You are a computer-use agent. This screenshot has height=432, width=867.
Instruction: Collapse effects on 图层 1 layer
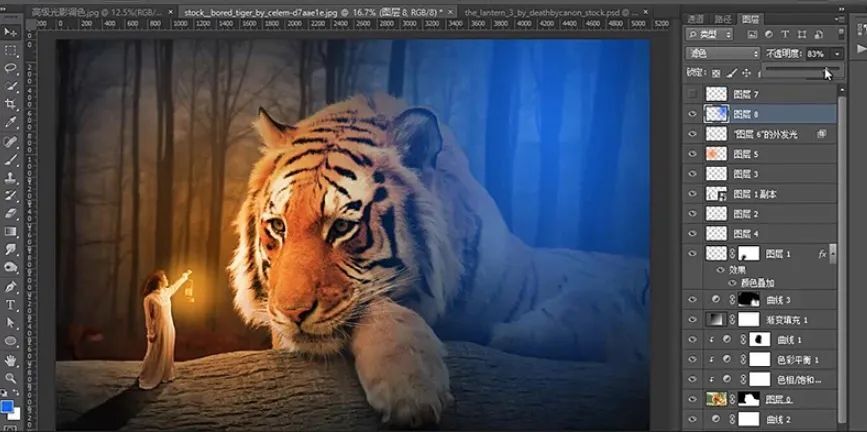[833, 254]
